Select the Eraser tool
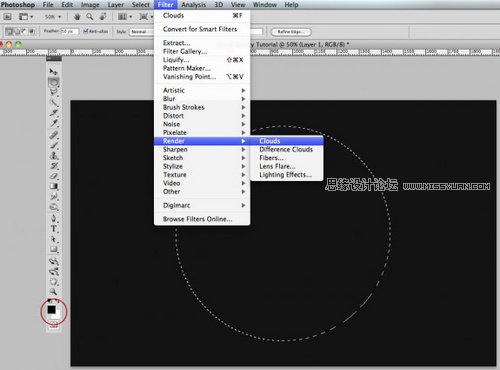Viewport: 500px width, 370px height. coord(54,176)
